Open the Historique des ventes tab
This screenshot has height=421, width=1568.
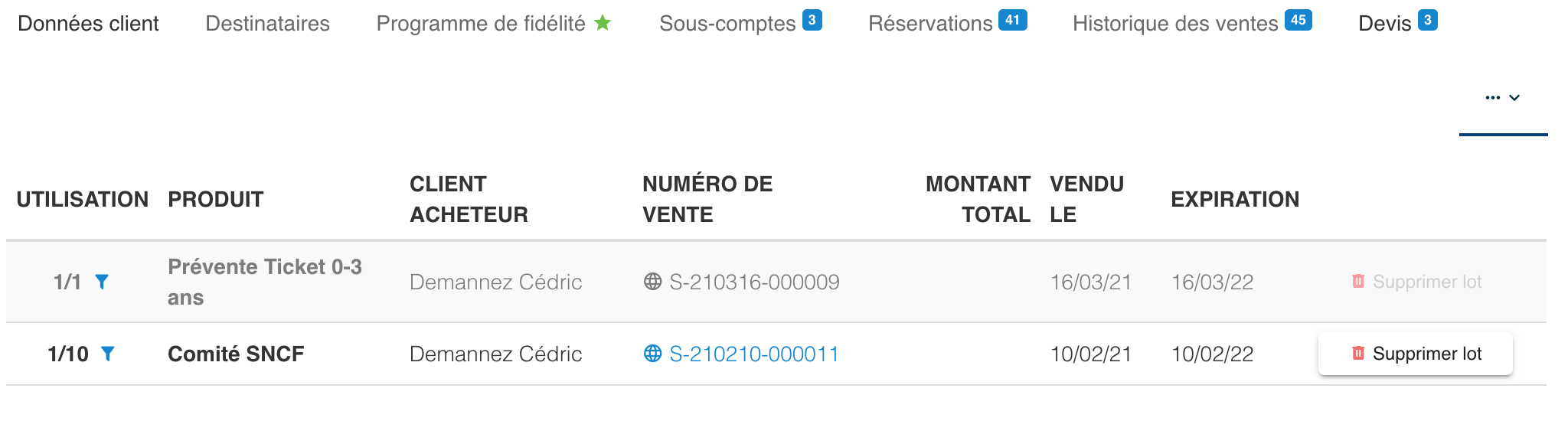pyautogui.click(x=1175, y=24)
